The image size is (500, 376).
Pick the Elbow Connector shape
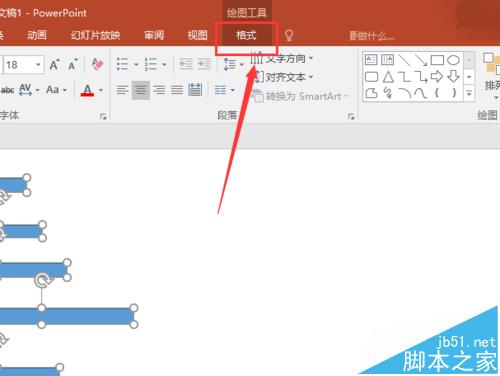(x=404, y=77)
